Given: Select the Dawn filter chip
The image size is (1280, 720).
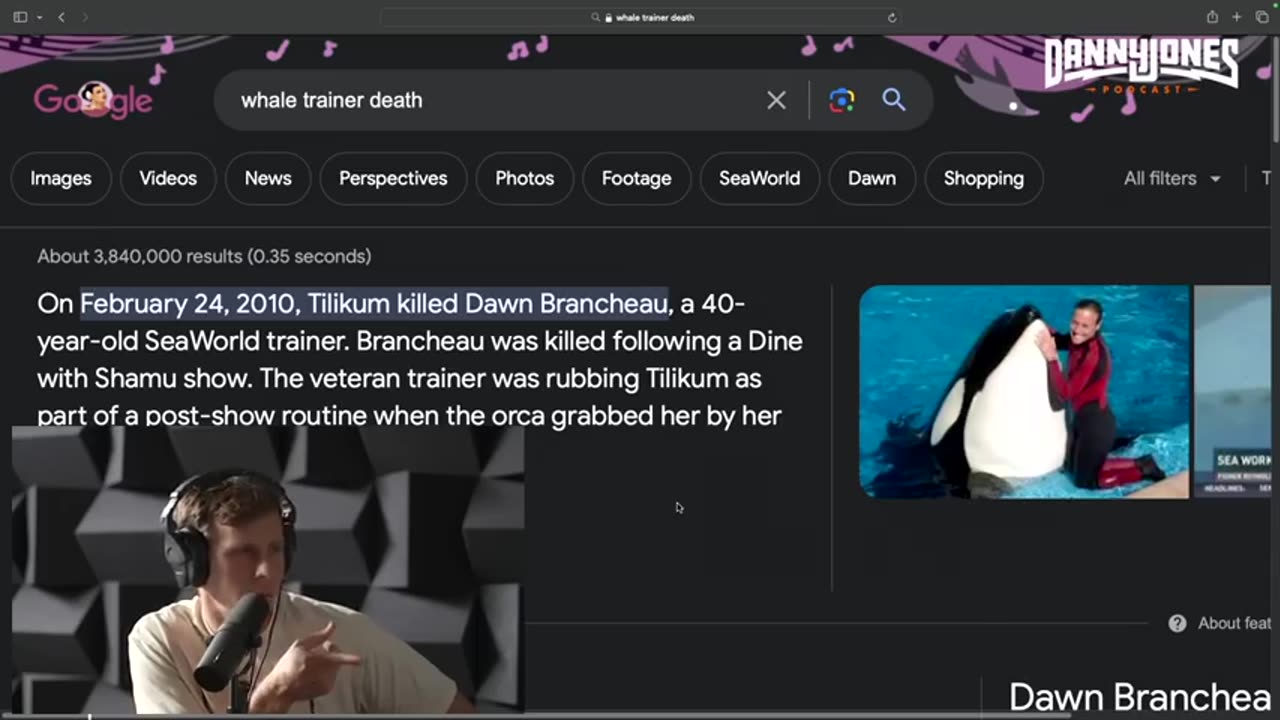Looking at the screenshot, I should (872, 178).
